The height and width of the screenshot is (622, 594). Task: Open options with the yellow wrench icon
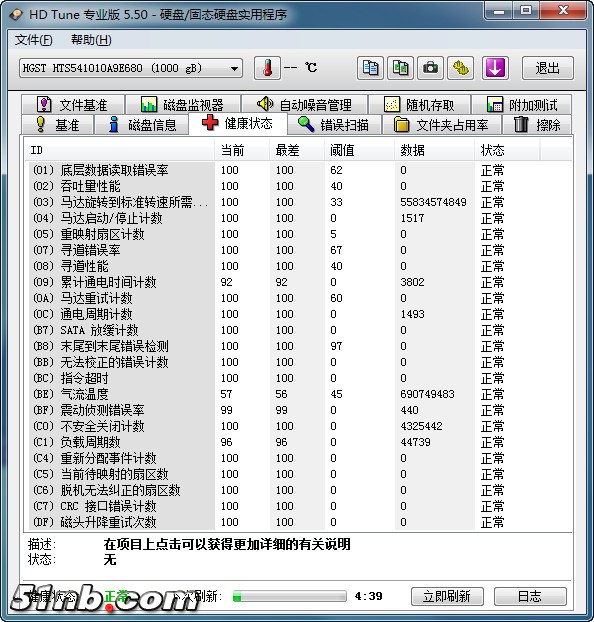pyautogui.click(x=460, y=68)
